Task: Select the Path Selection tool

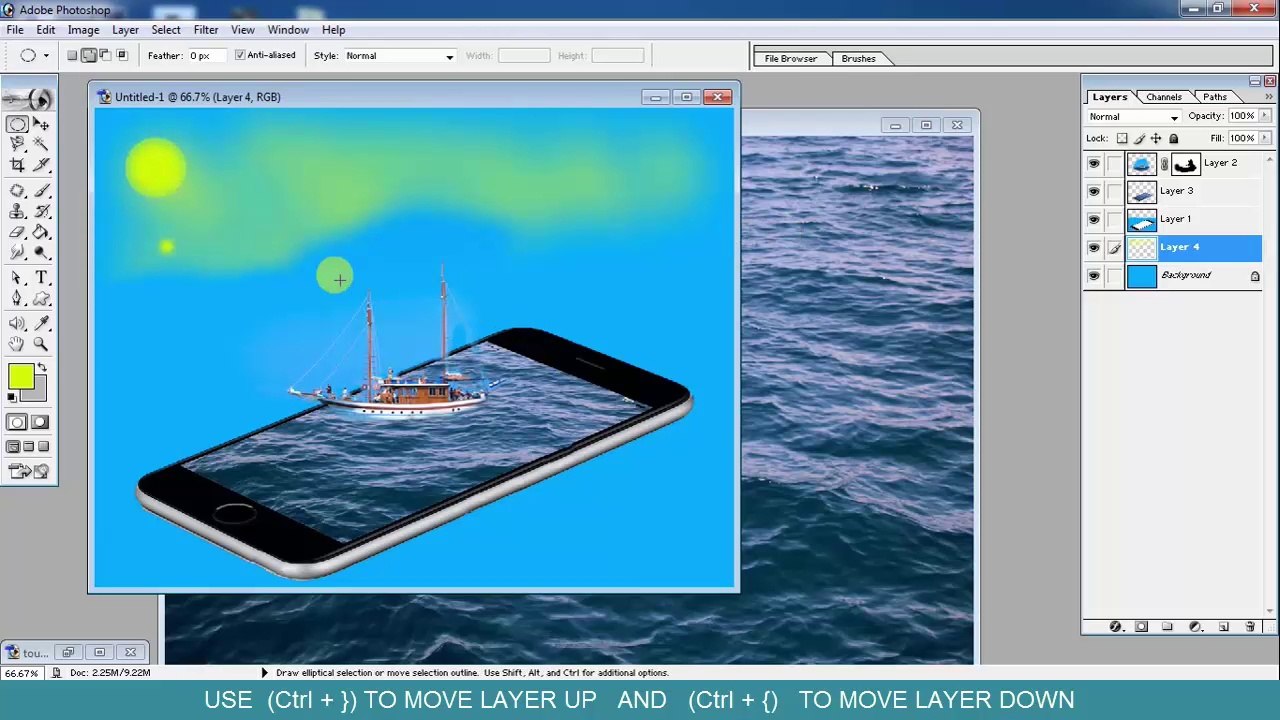Action: click(17, 278)
